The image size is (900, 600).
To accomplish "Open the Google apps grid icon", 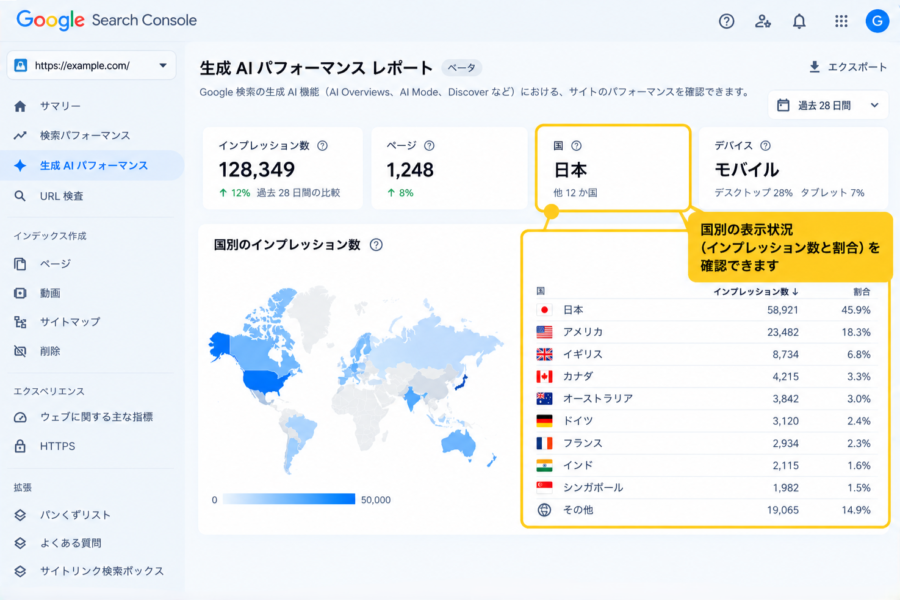I will pos(841,21).
